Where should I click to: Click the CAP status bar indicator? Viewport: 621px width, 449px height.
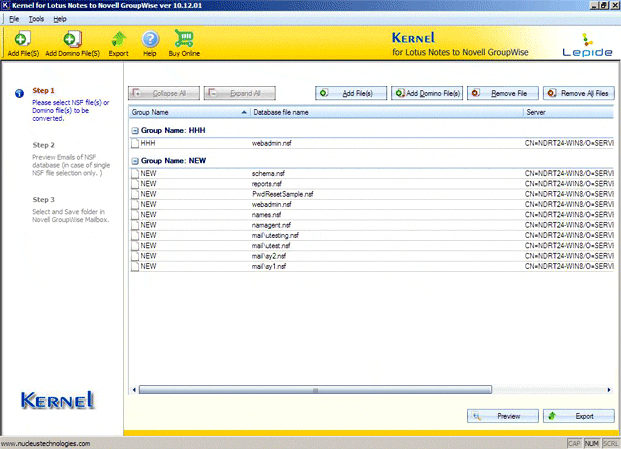[574, 443]
